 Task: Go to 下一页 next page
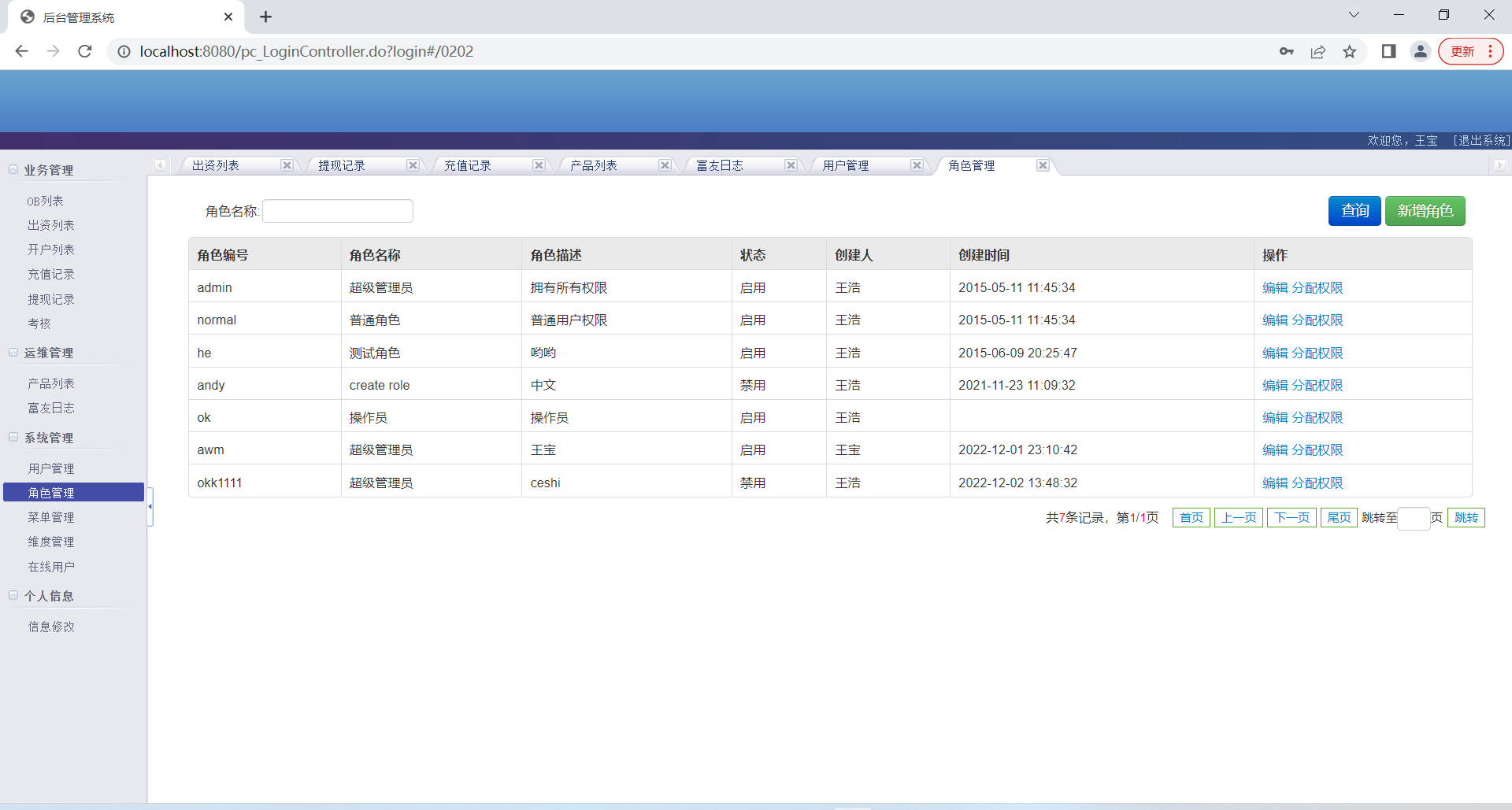point(1291,518)
